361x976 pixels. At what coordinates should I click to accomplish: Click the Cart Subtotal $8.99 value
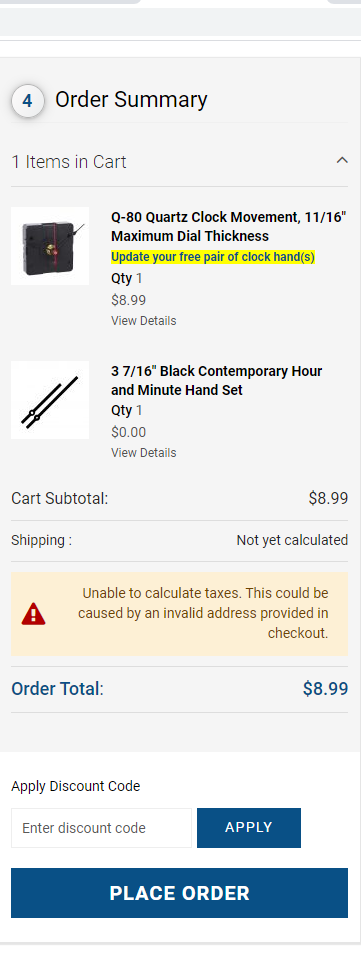pos(328,498)
